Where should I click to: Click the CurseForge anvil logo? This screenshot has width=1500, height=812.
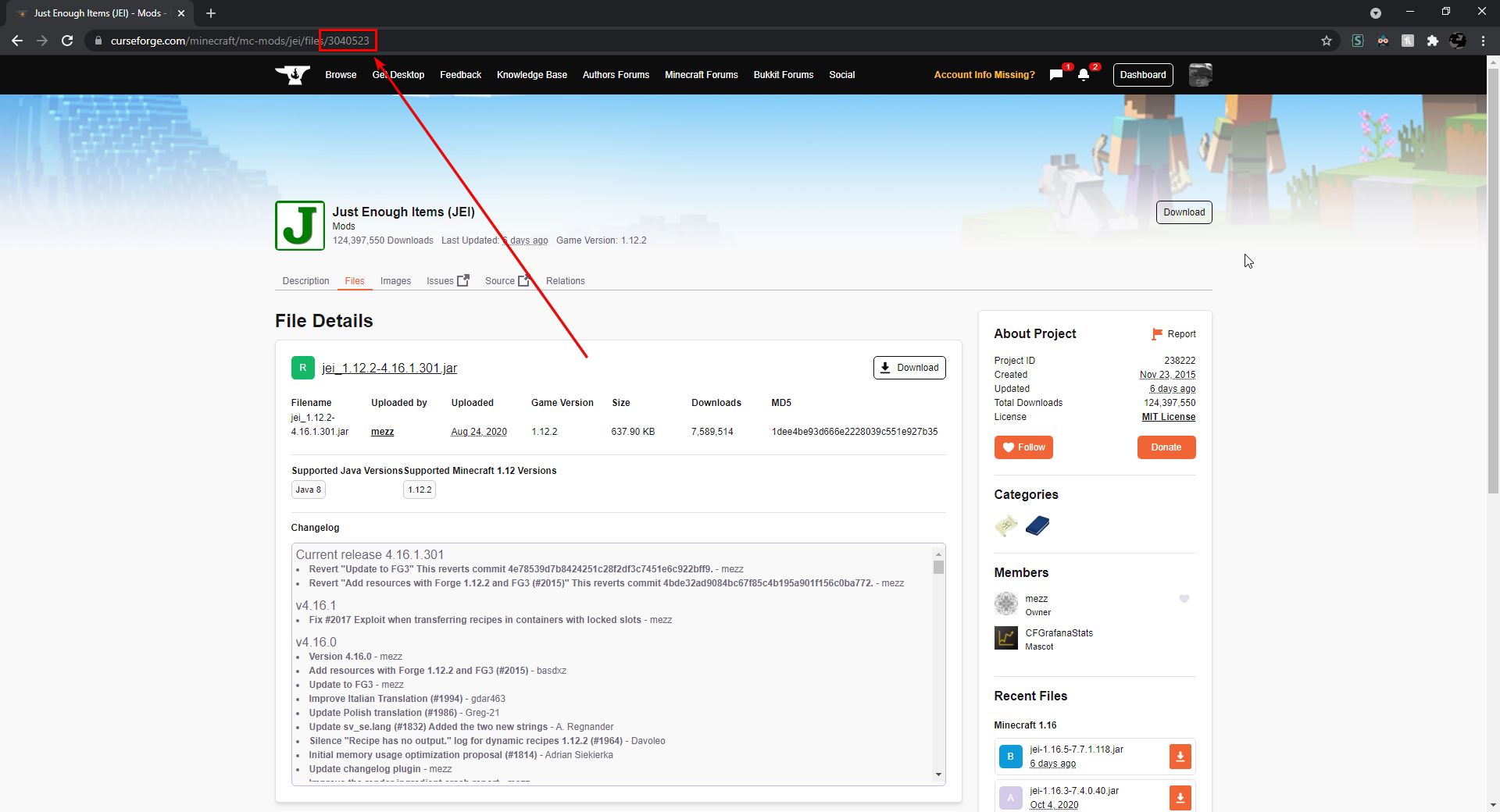[293, 75]
